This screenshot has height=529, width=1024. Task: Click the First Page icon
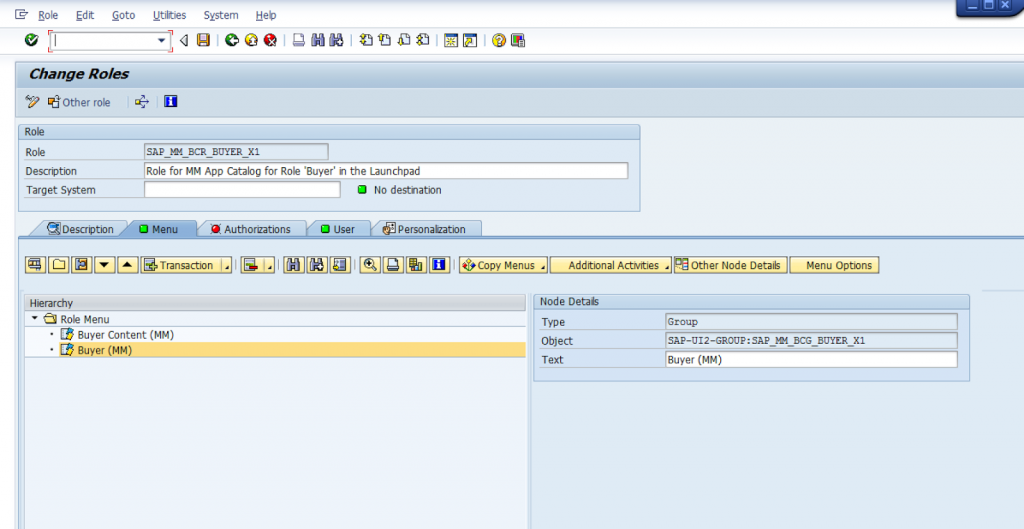click(366, 40)
